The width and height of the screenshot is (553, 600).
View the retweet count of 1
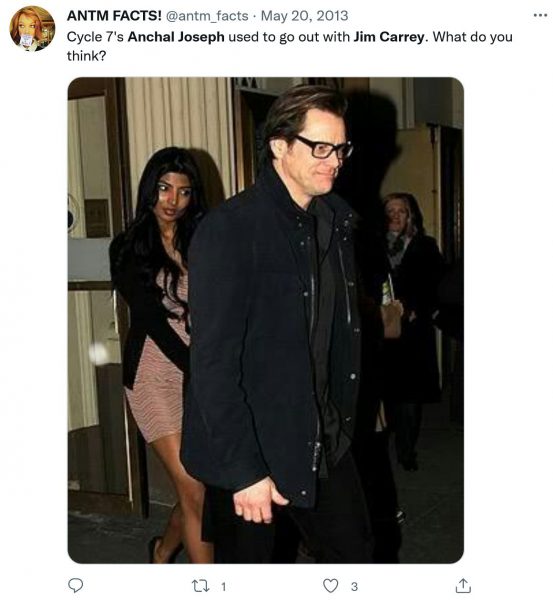223,586
